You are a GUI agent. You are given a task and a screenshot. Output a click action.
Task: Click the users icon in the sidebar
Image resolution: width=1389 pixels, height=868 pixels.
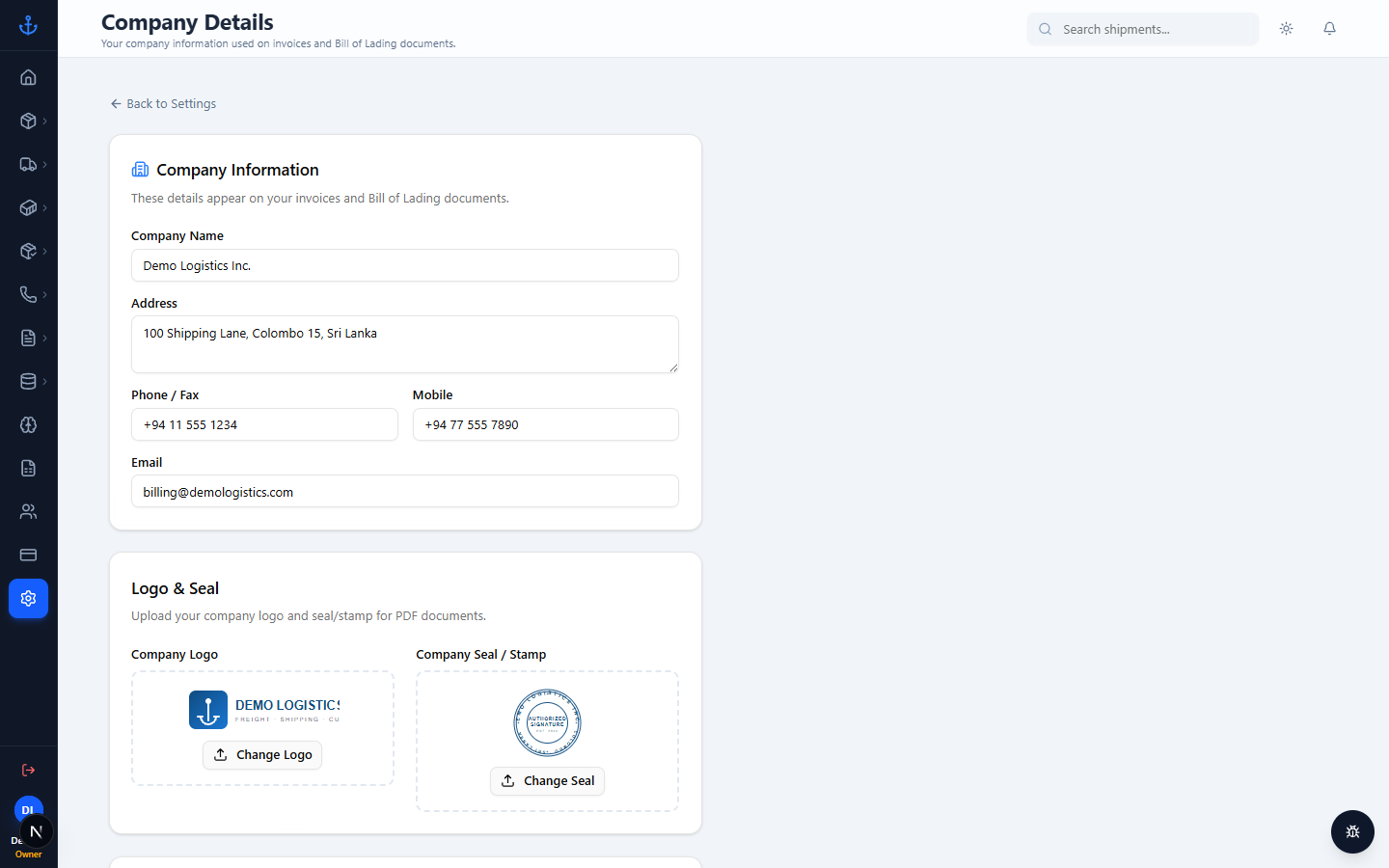click(28, 511)
